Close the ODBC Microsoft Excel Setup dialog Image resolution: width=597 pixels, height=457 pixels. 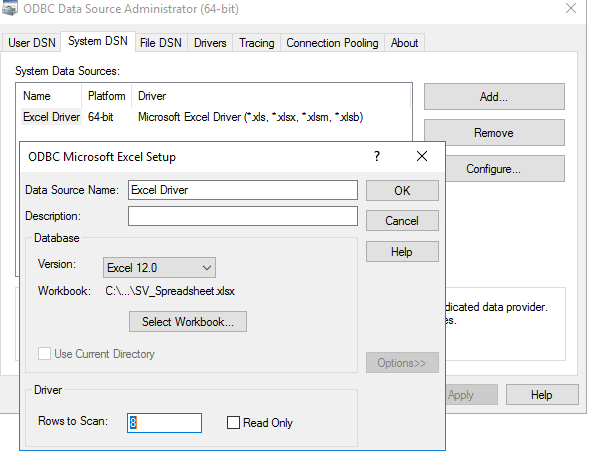pos(422,156)
